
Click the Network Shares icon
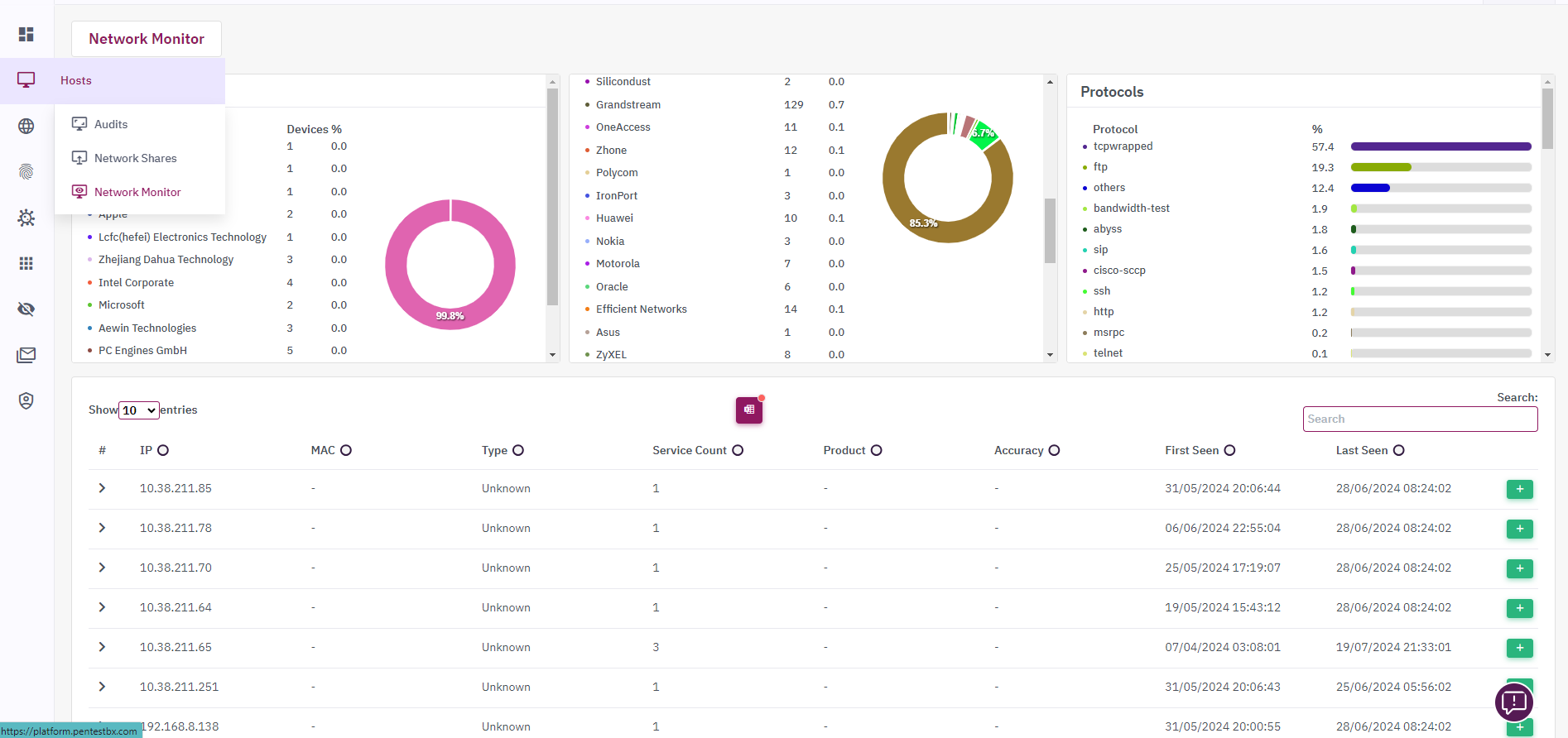click(79, 158)
